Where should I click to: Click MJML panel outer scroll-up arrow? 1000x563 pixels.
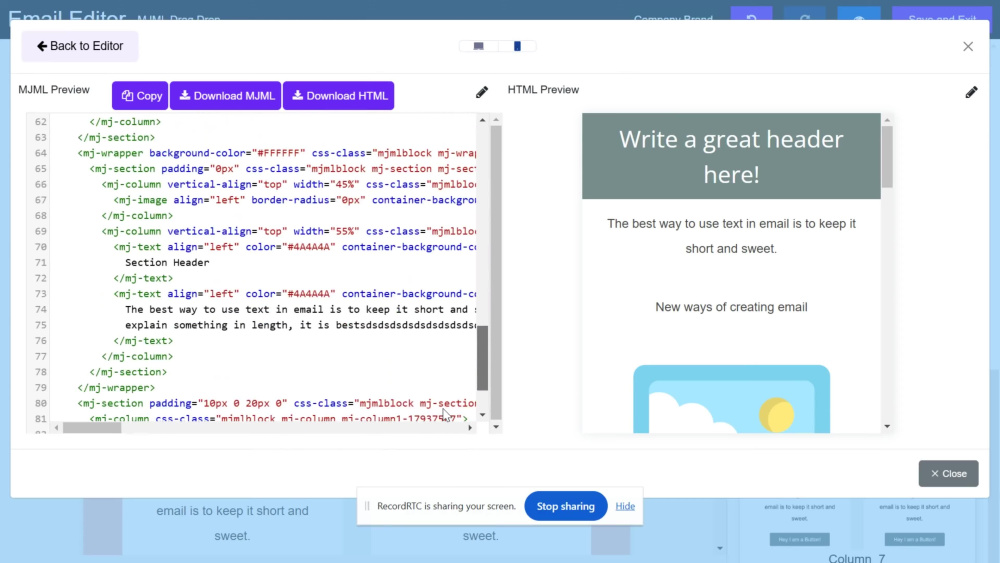[x=496, y=119]
